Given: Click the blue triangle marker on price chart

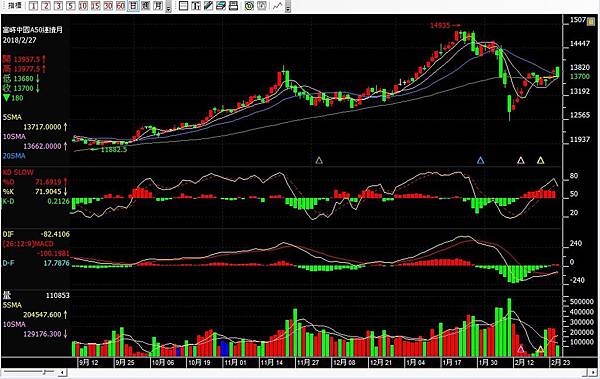Looking at the screenshot, I should 481,160.
